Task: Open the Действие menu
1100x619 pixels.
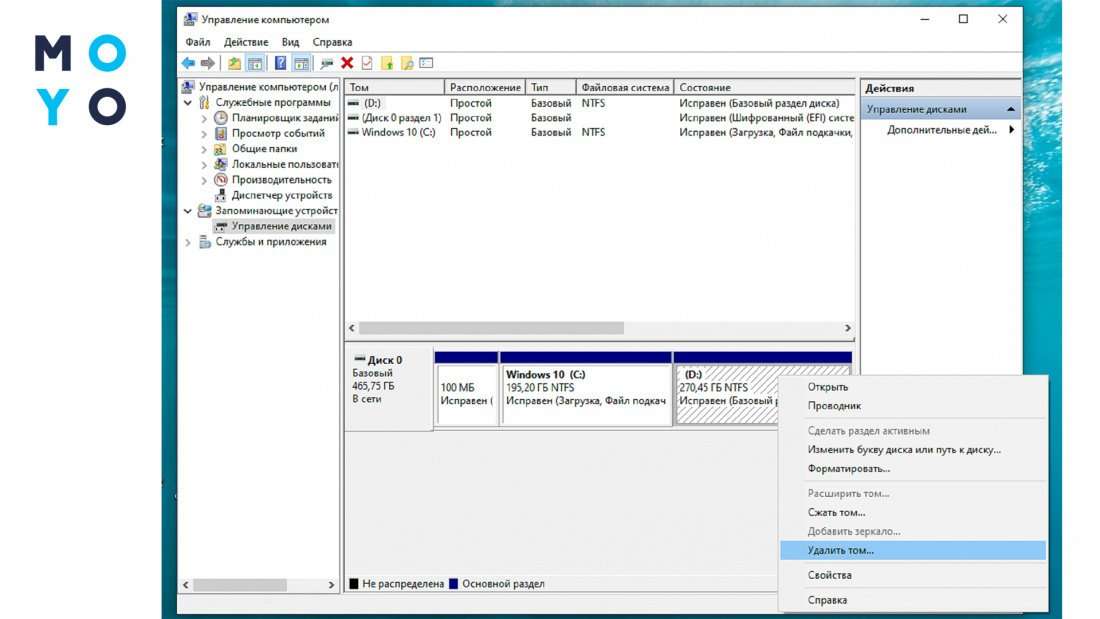Action: [x=245, y=43]
